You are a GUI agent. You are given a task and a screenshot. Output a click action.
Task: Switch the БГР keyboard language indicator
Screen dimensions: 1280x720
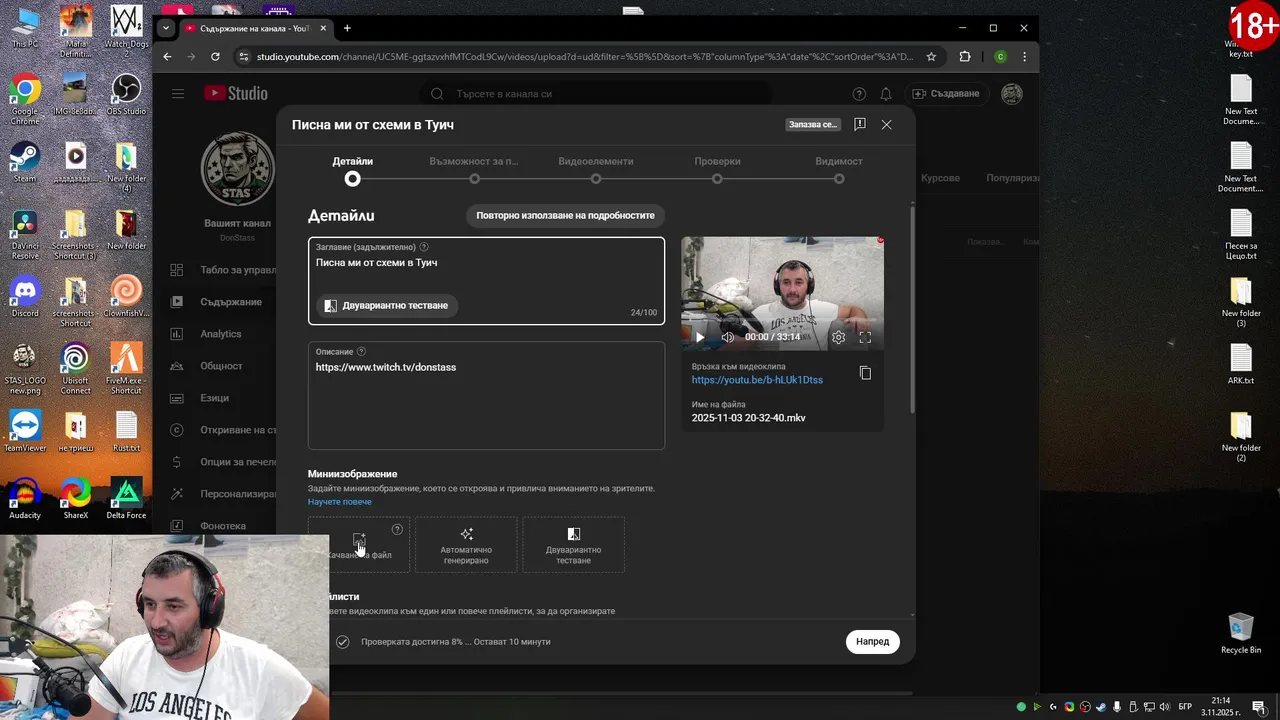coord(1185,707)
